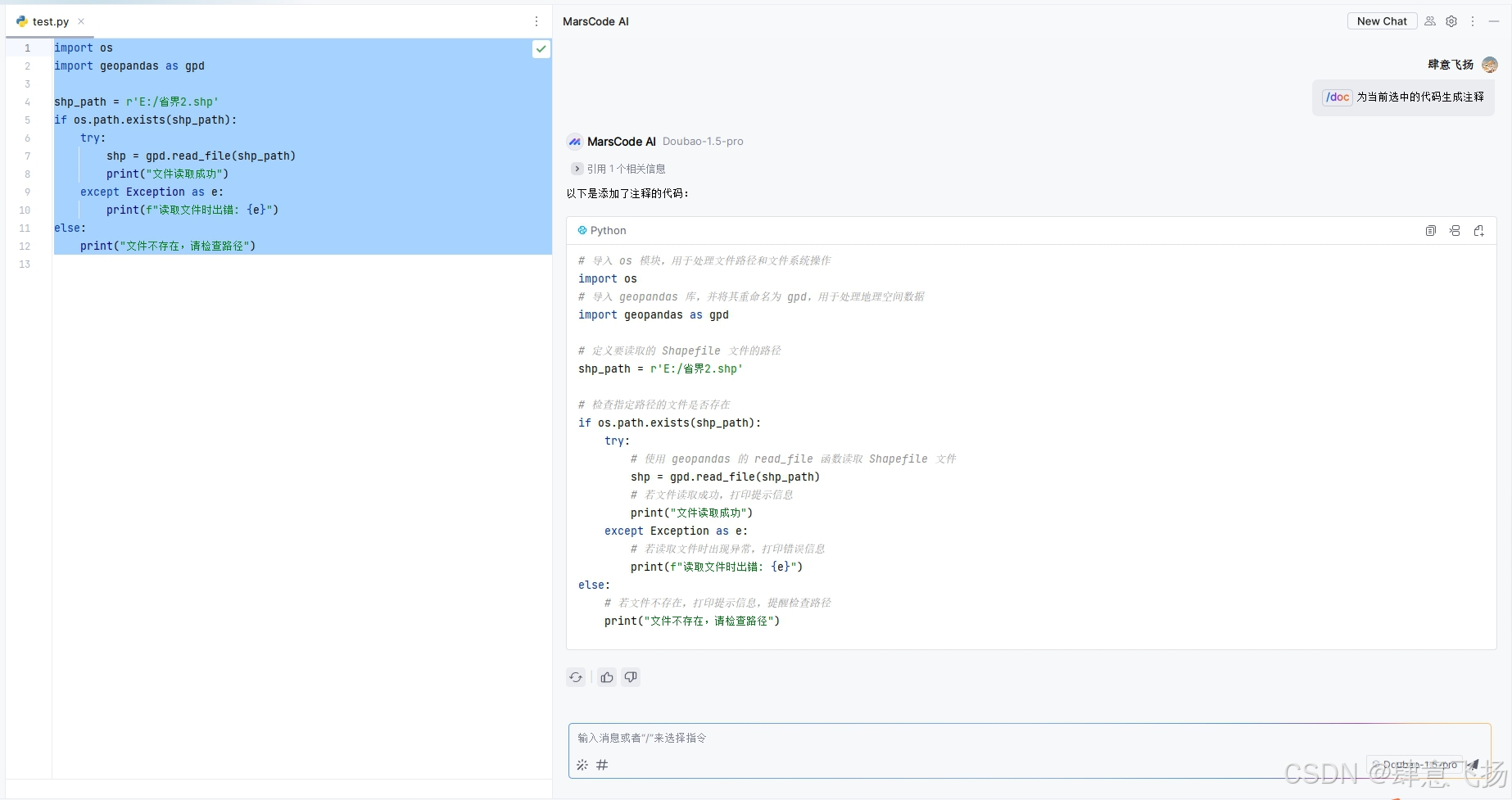Image resolution: width=1512 pixels, height=800 pixels.
Task: Start a New Chat in MarsCode AI
Action: [x=1382, y=21]
